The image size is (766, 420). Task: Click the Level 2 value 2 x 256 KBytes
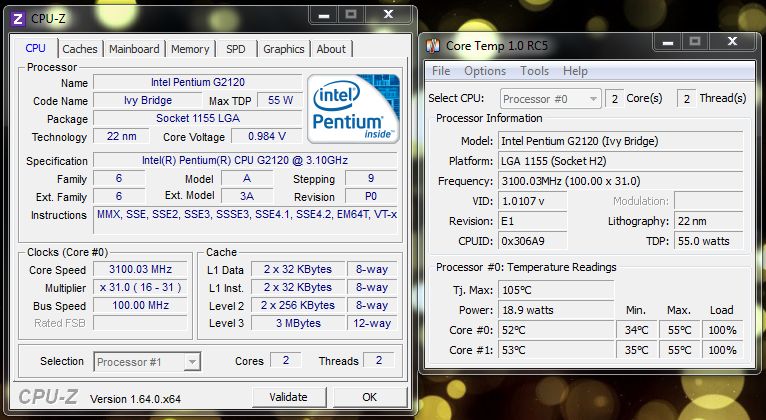click(298, 305)
